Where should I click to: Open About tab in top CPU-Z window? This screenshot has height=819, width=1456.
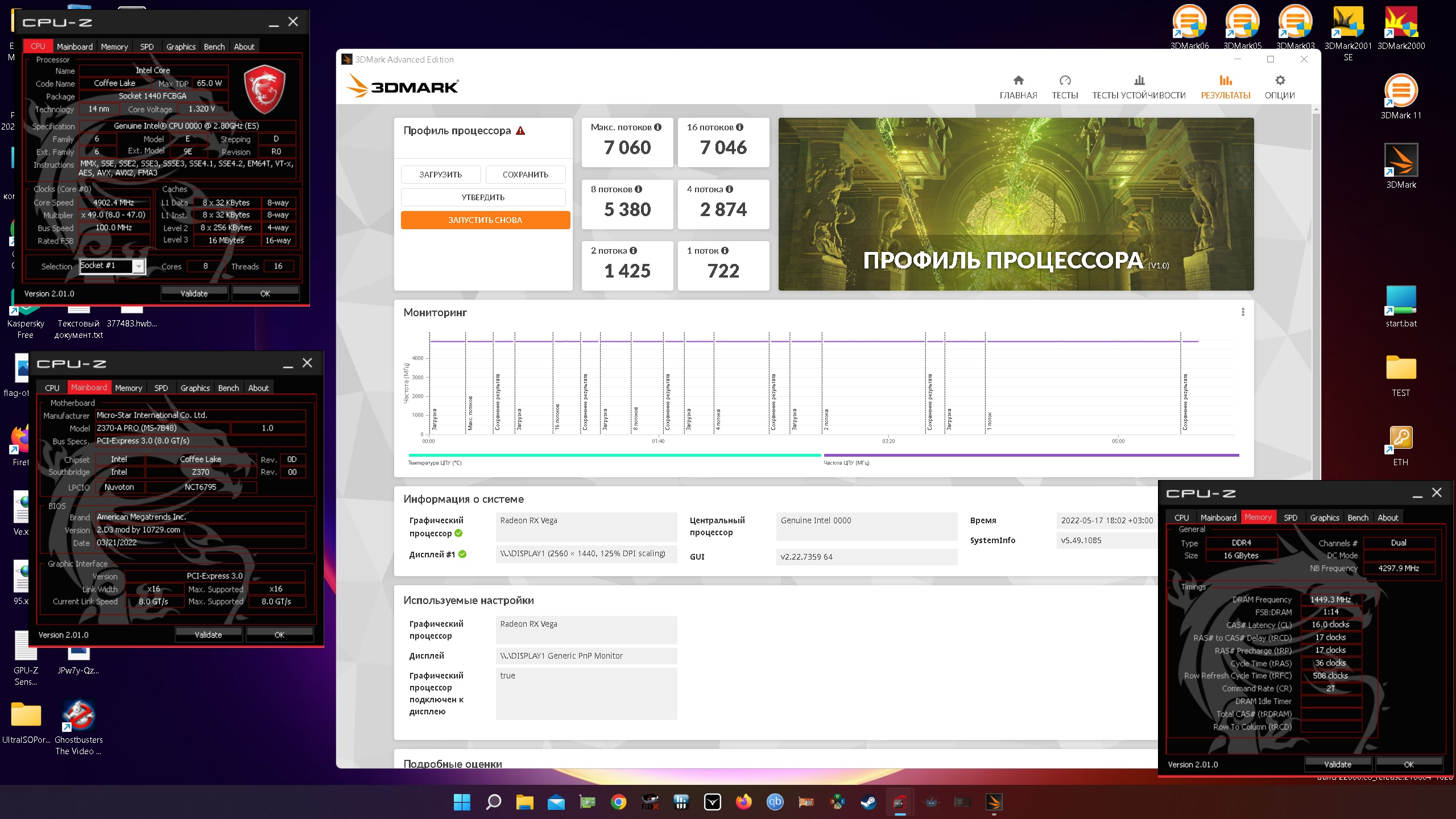[x=245, y=47]
